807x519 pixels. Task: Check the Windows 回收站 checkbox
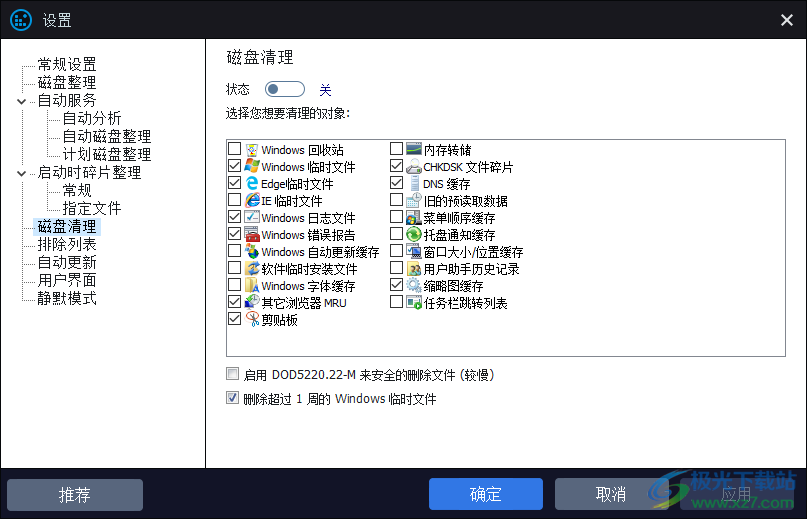pyautogui.click(x=234, y=149)
